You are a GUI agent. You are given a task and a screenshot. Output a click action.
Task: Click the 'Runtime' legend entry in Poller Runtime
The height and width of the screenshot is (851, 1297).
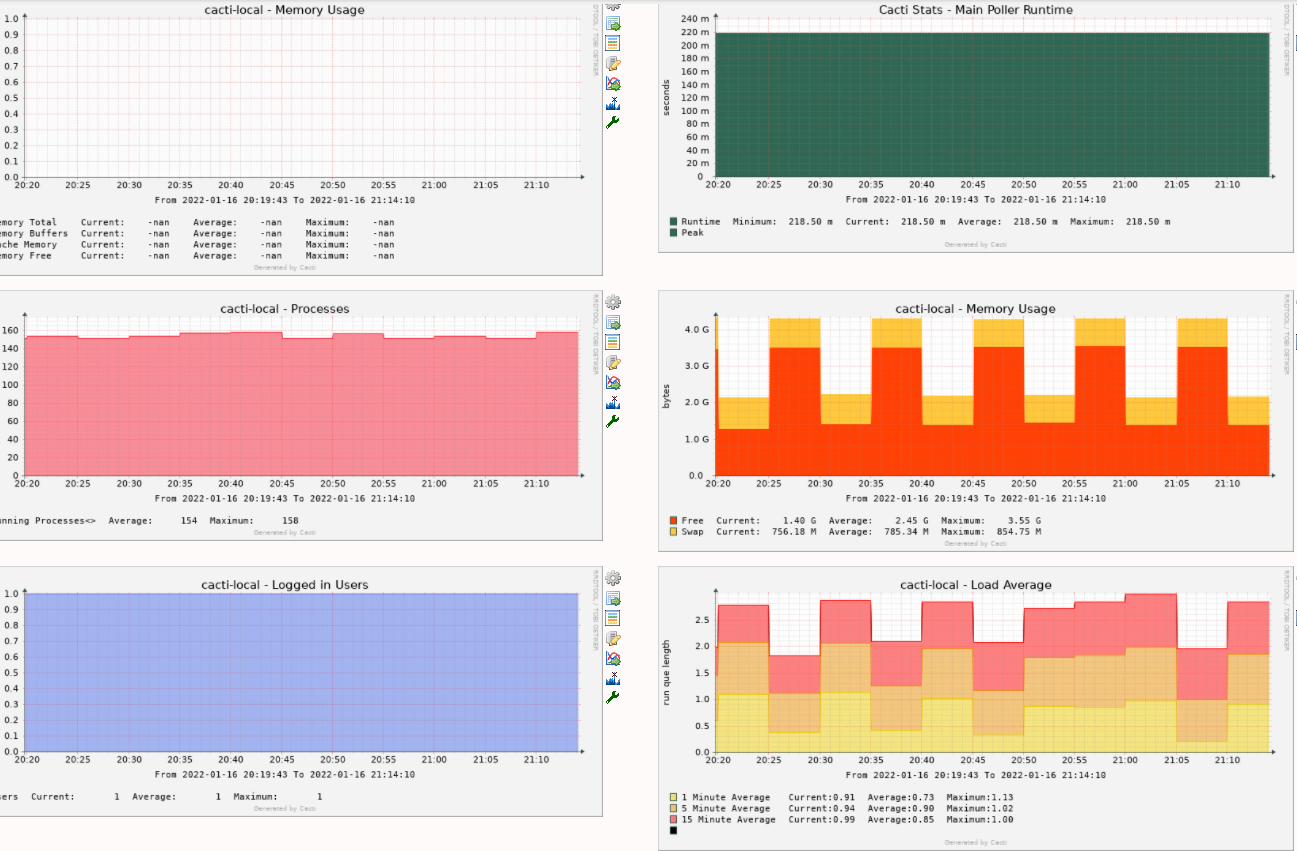695,222
